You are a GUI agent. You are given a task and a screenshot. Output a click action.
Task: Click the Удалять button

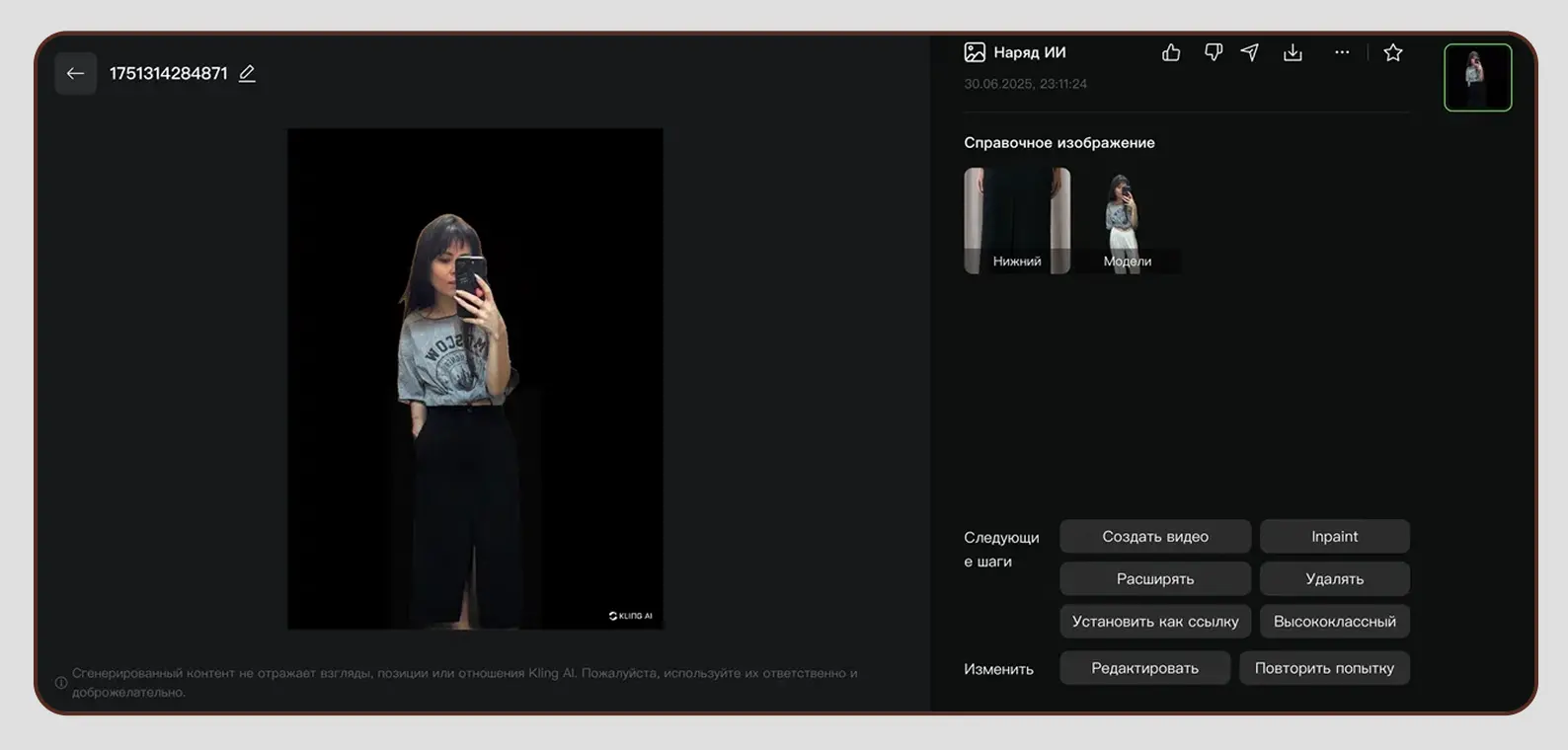click(1334, 579)
